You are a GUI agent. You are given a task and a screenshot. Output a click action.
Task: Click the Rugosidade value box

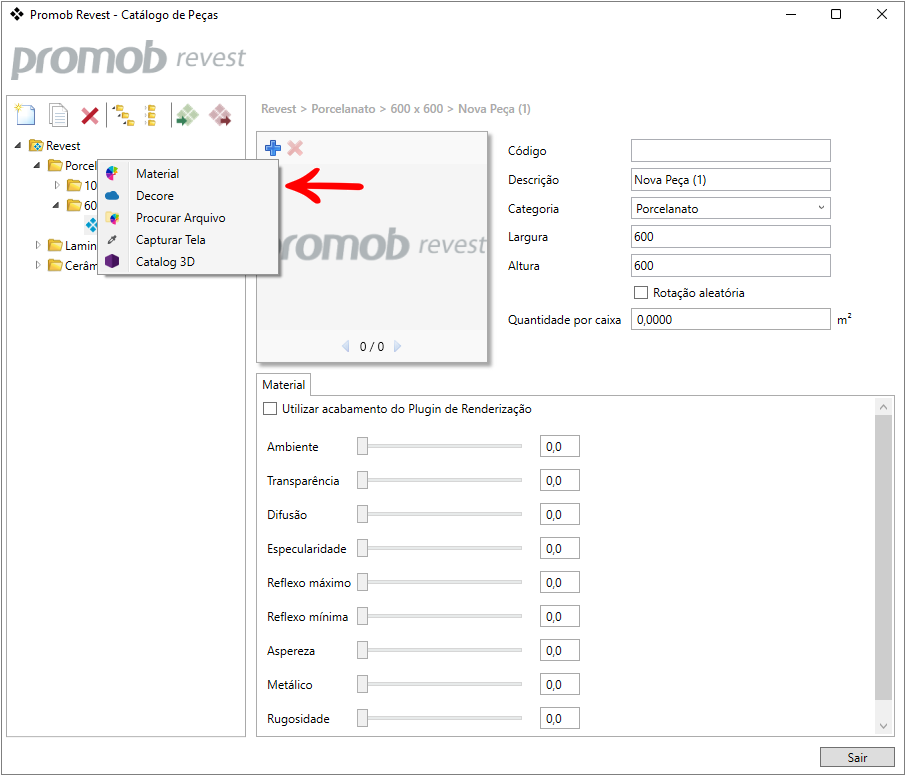(559, 718)
